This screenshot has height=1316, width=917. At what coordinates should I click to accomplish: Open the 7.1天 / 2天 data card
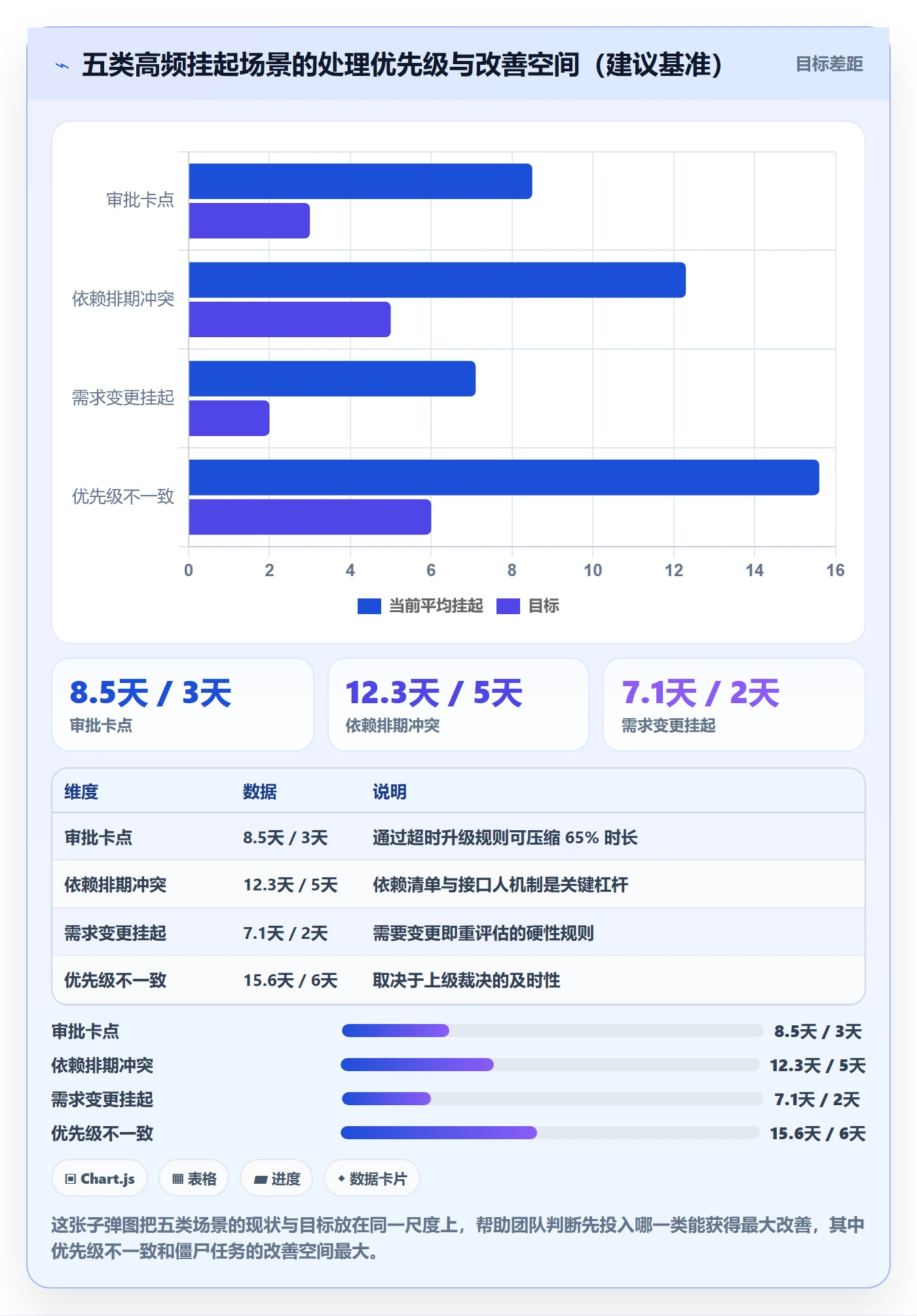(x=734, y=704)
